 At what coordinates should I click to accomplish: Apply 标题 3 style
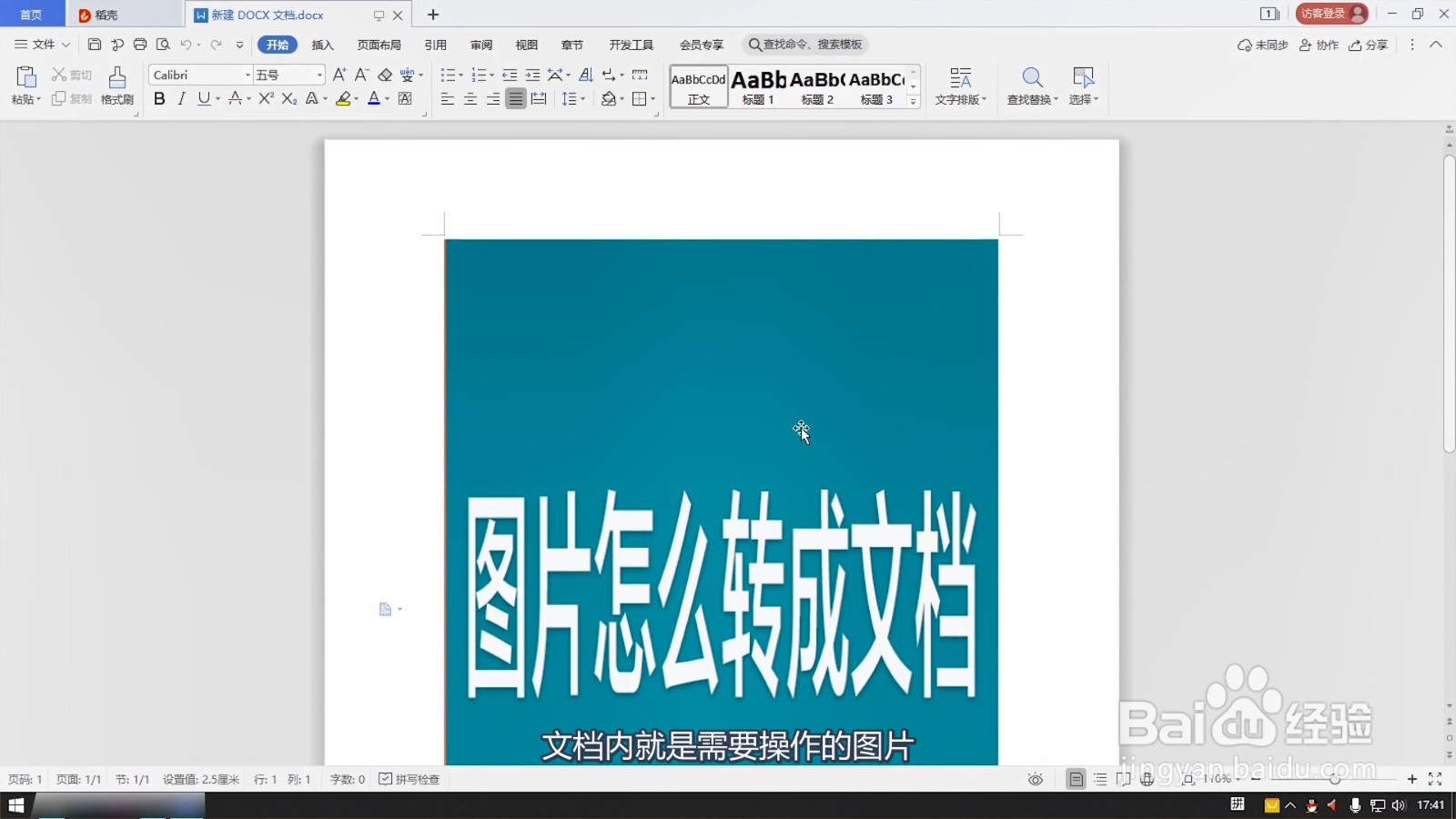876,86
